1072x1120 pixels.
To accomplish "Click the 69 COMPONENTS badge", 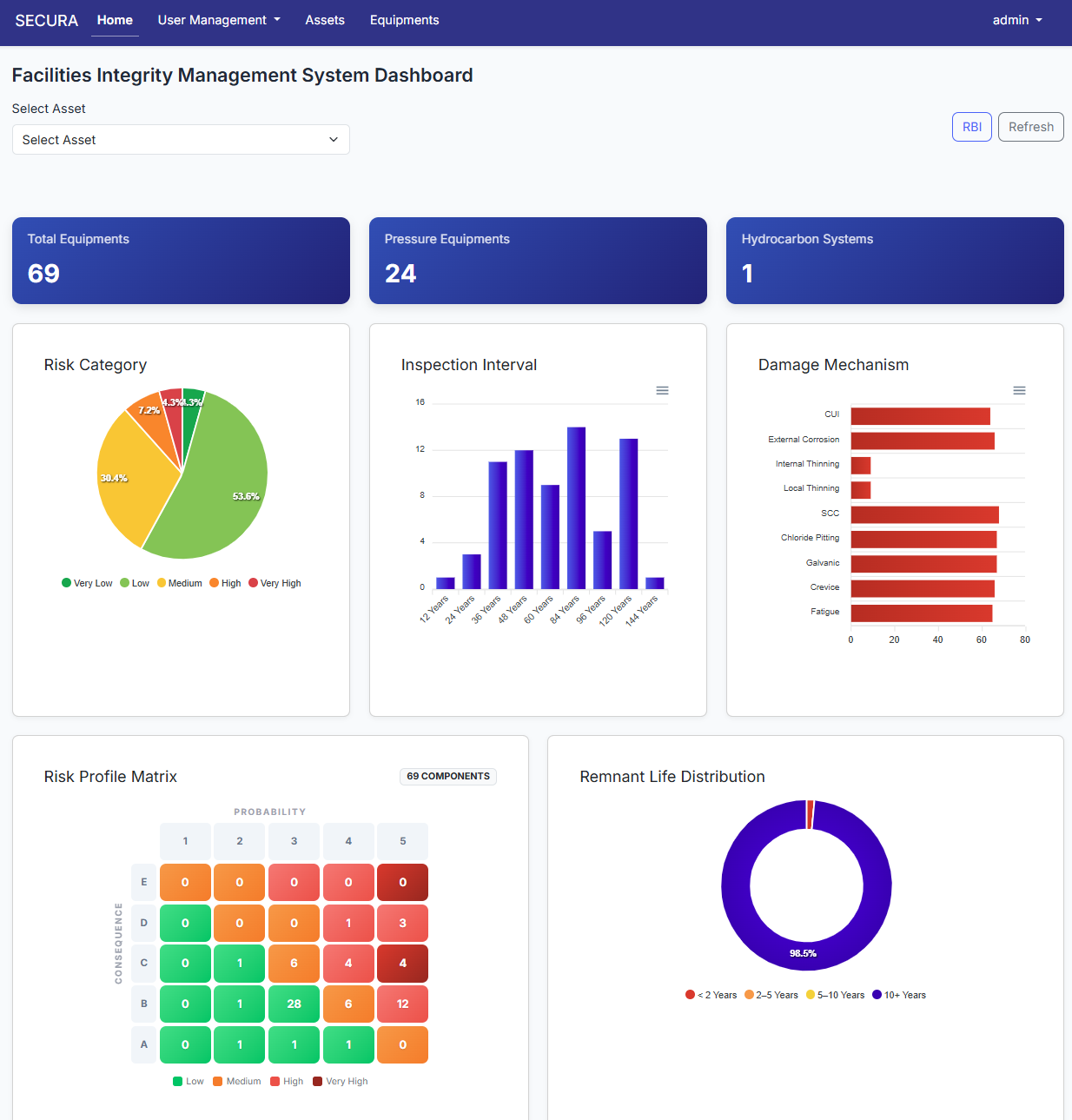I will tap(448, 776).
